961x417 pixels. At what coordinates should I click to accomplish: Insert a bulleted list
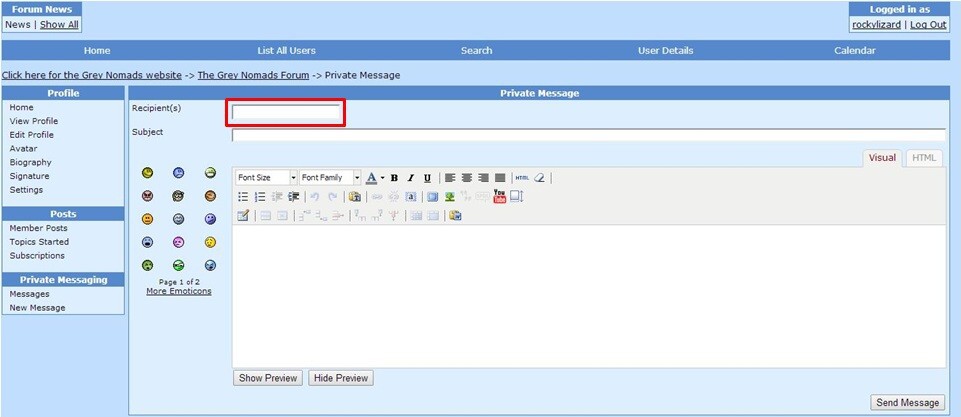pyautogui.click(x=243, y=197)
